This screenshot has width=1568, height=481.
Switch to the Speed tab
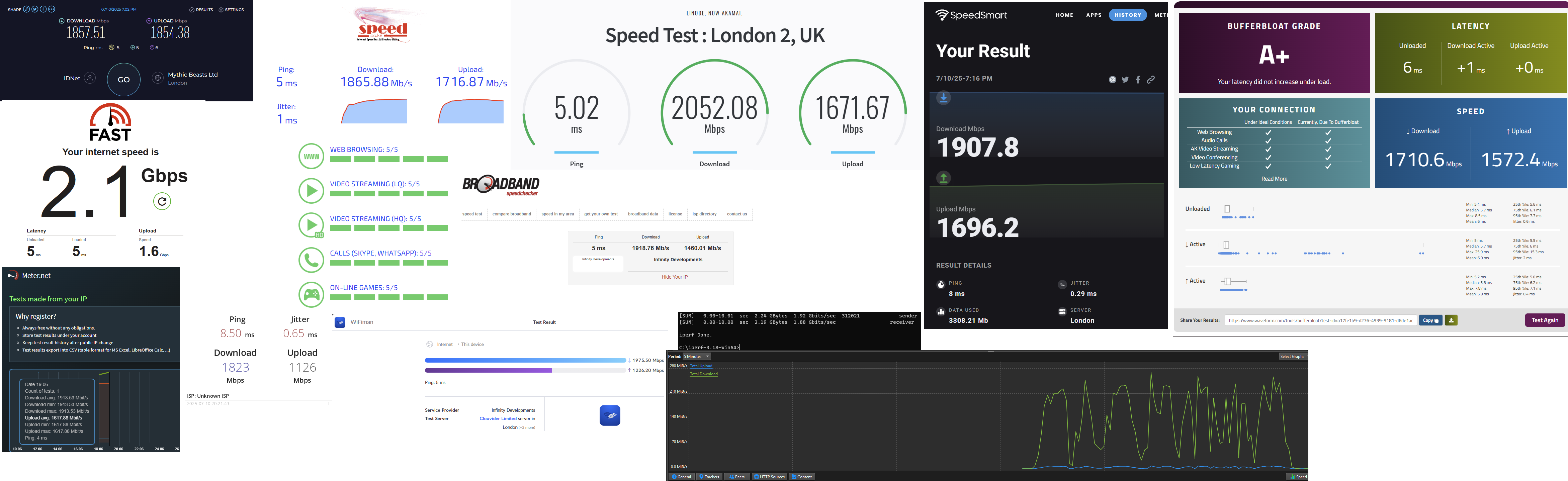pyautogui.click(x=1298, y=477)
